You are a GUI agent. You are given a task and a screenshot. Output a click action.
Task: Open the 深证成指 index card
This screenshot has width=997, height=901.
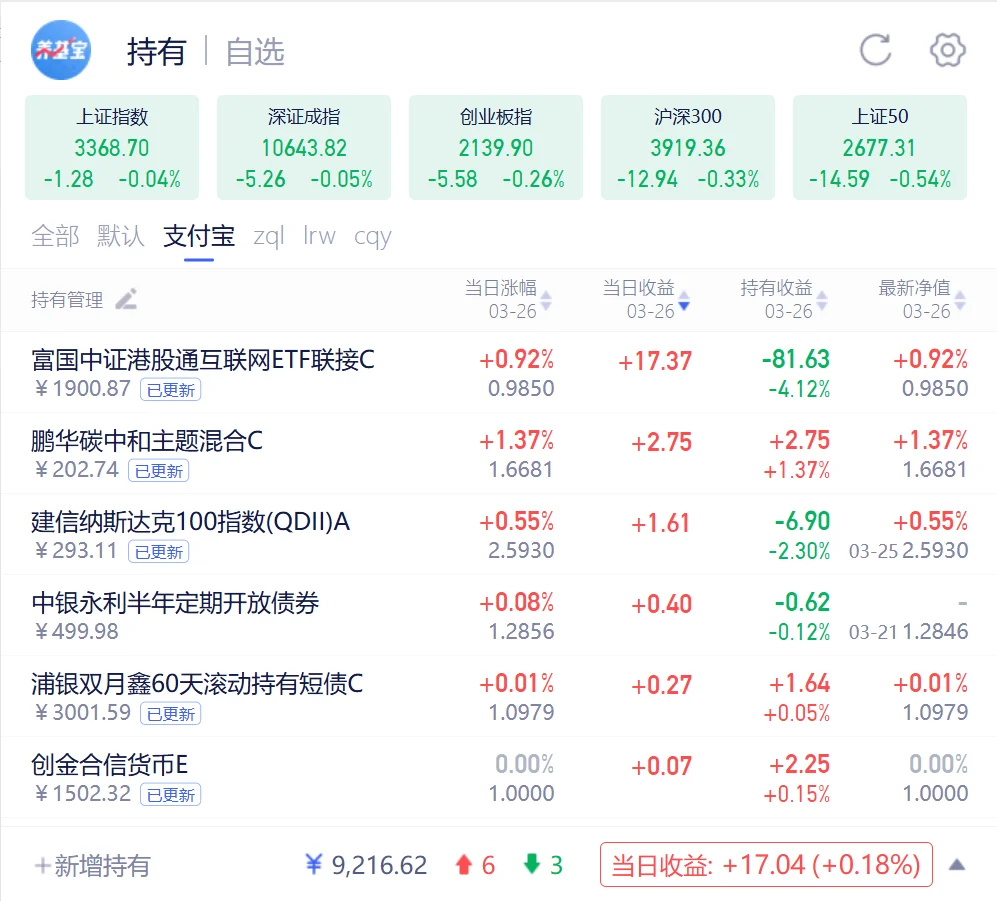(304, 148)
